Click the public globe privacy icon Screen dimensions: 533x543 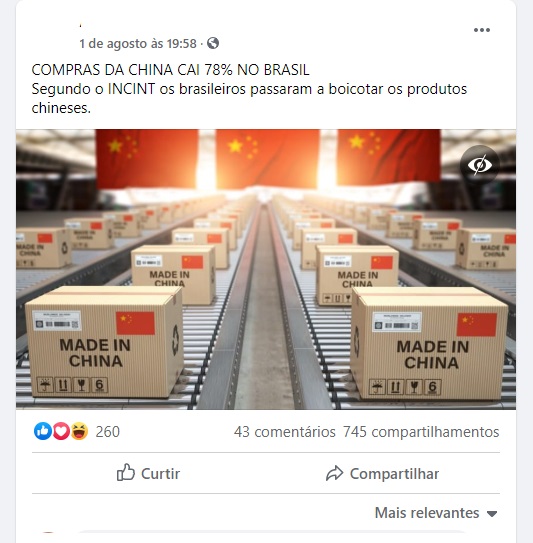[213, 43]
